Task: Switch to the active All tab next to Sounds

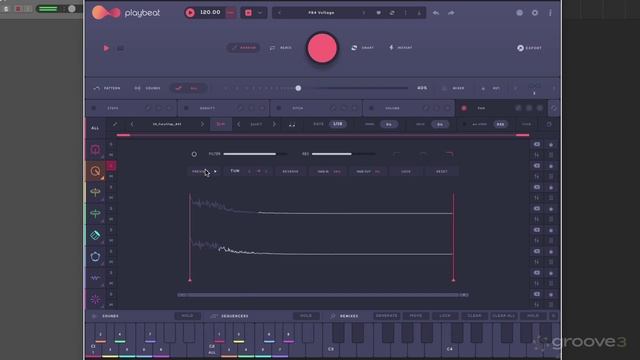Action: (188, 88)
